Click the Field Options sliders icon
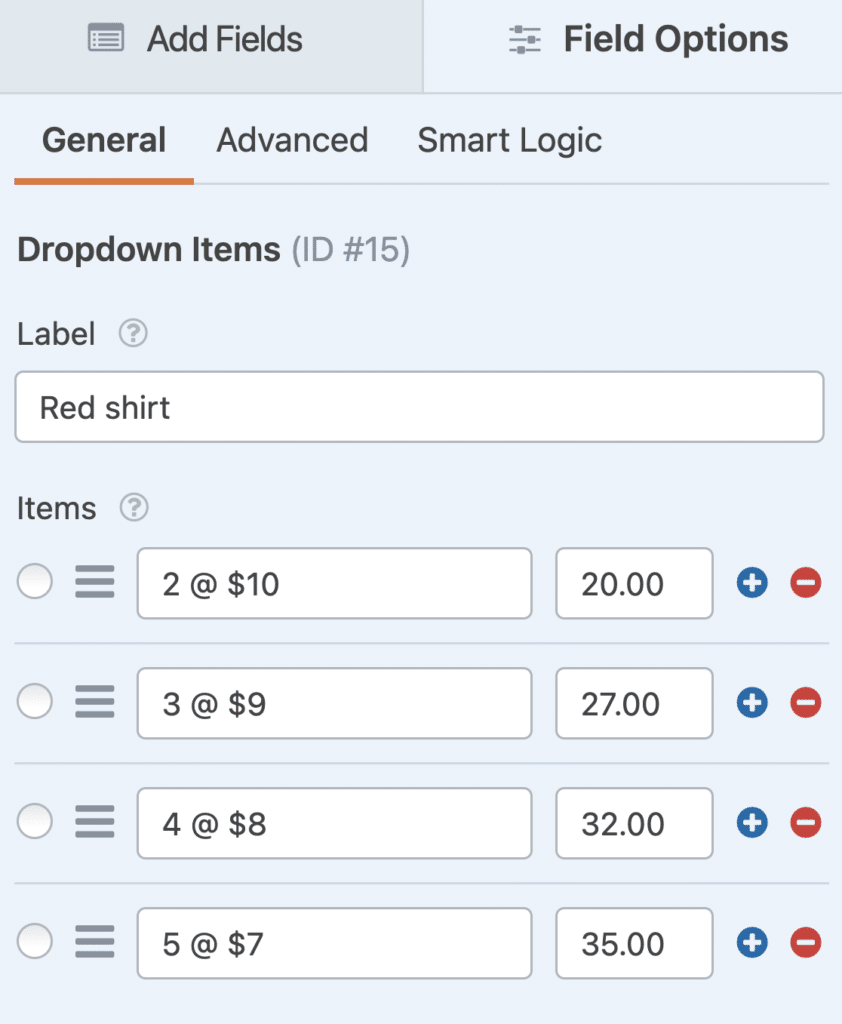 point(523,38)
